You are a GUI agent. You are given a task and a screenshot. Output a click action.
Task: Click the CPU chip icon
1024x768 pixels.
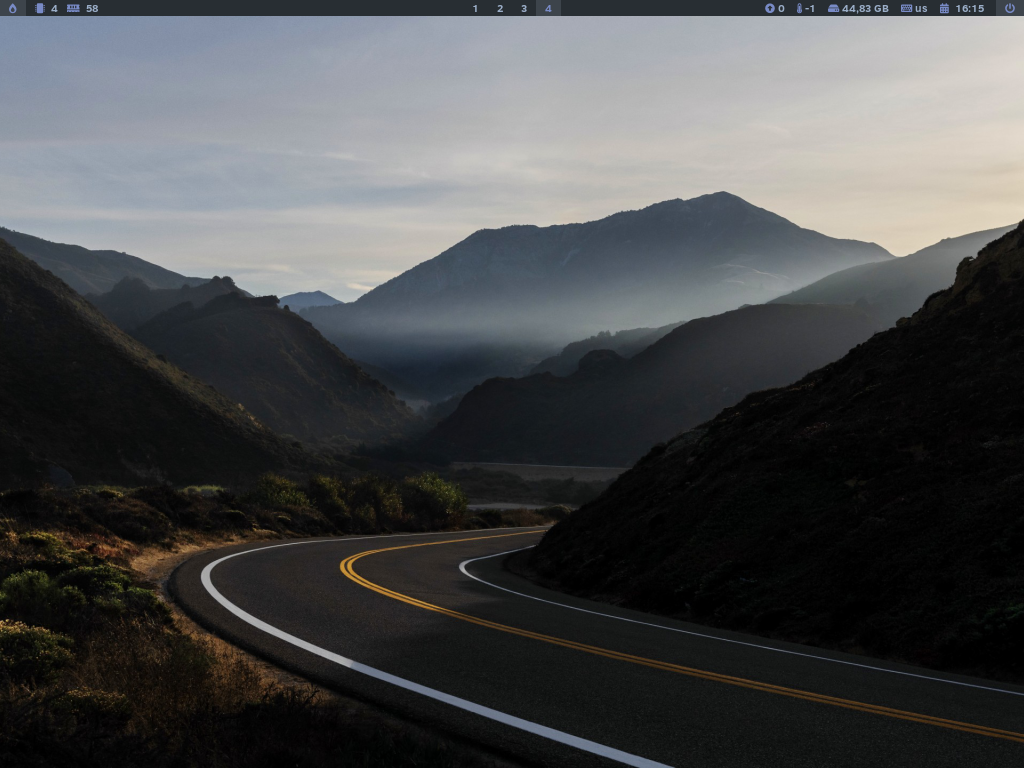coord(40,8)
